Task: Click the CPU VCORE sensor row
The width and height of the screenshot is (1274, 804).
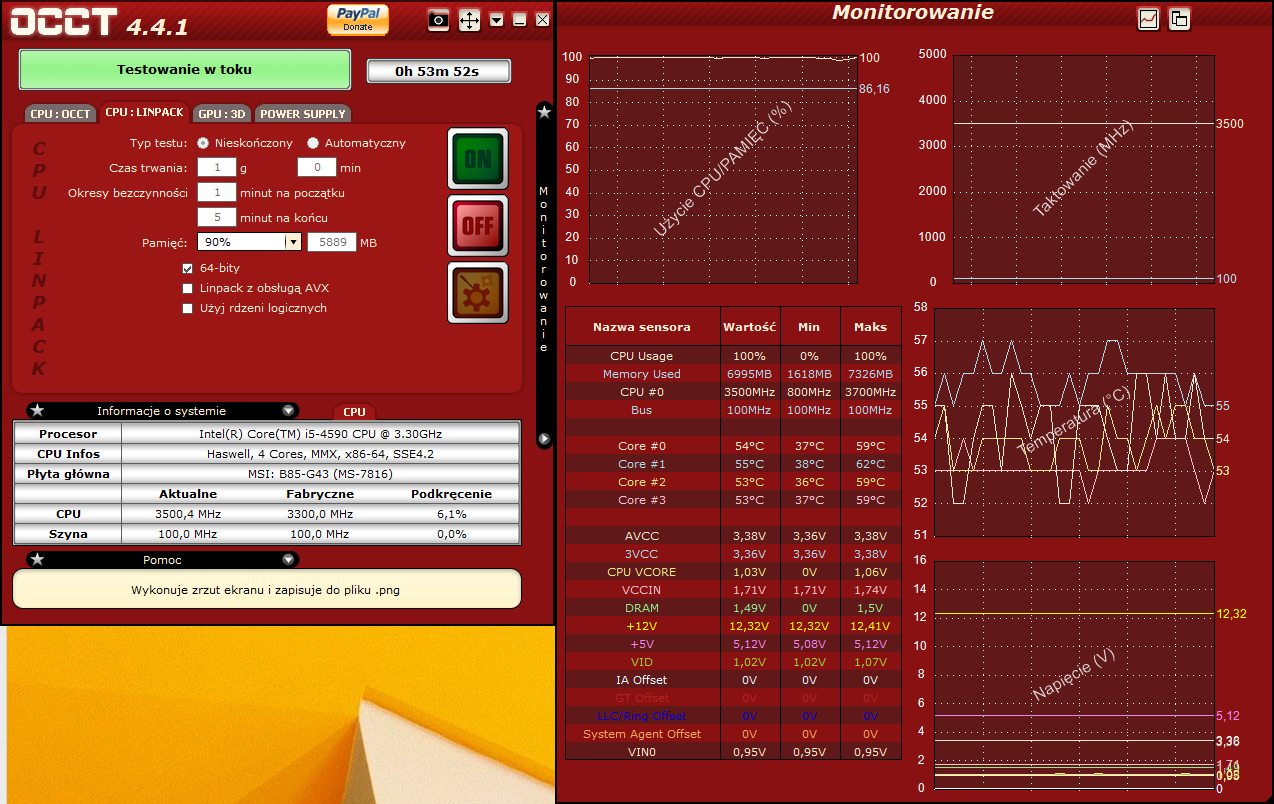Action: (x=733, y=572)
